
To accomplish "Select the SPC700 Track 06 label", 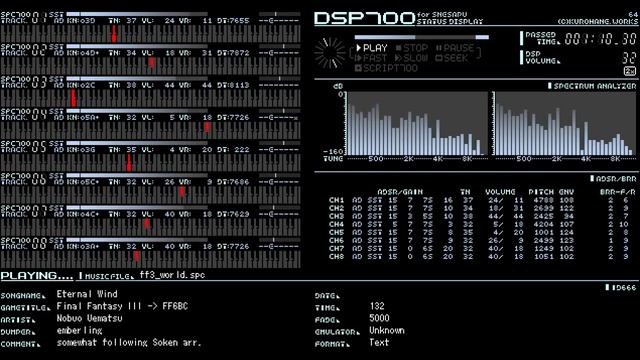I will tap(24, 178).
